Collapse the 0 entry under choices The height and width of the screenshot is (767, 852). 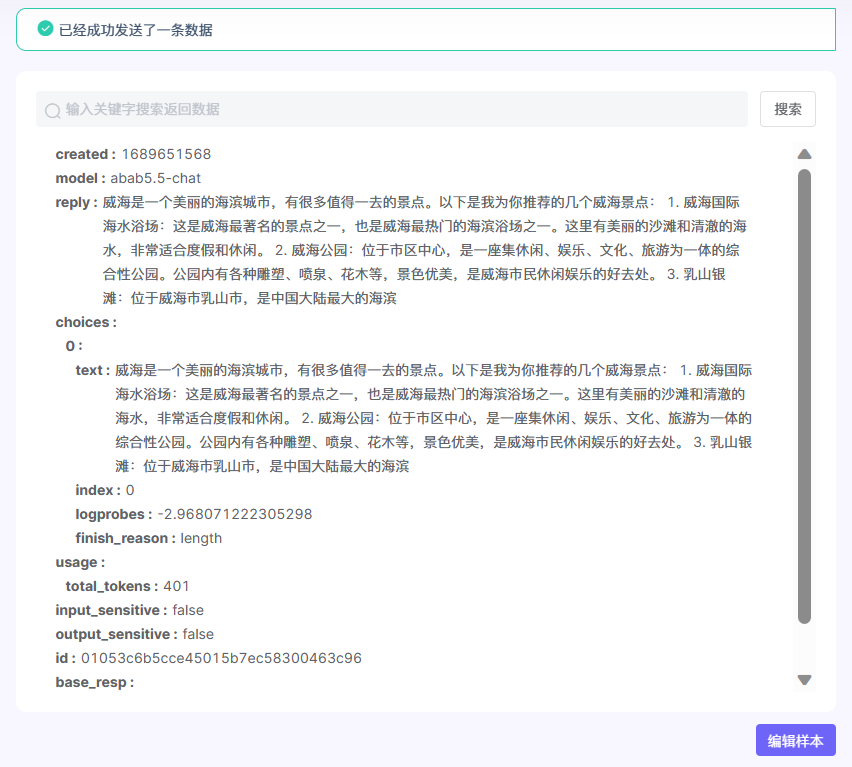[72, 346]
